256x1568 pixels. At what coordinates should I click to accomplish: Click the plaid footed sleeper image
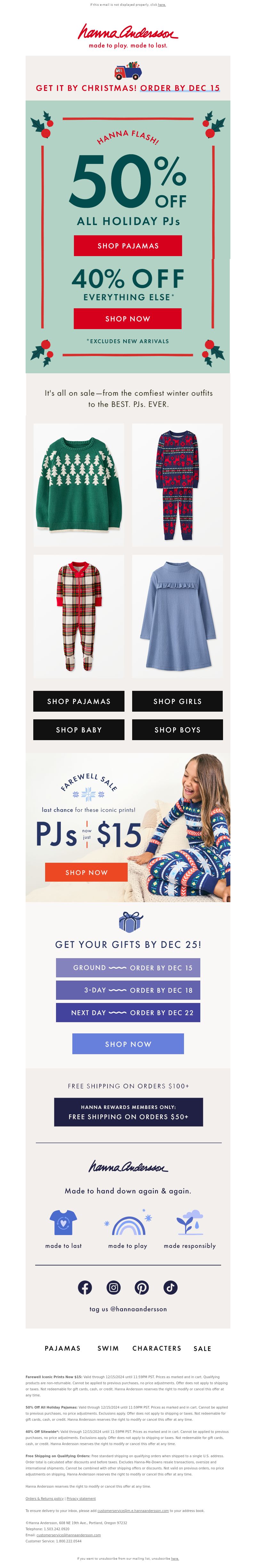pyautogui.click(x=79, y=617)
